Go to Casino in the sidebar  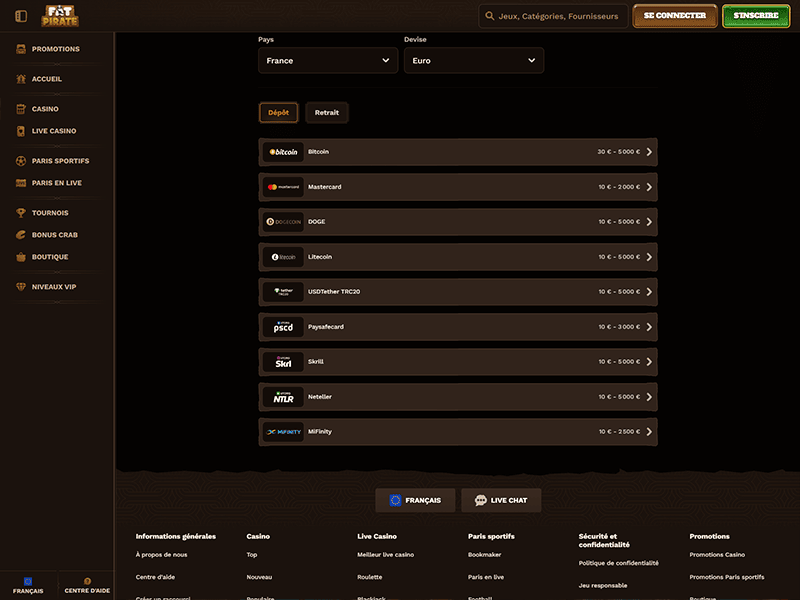click(x=45, y=109)
